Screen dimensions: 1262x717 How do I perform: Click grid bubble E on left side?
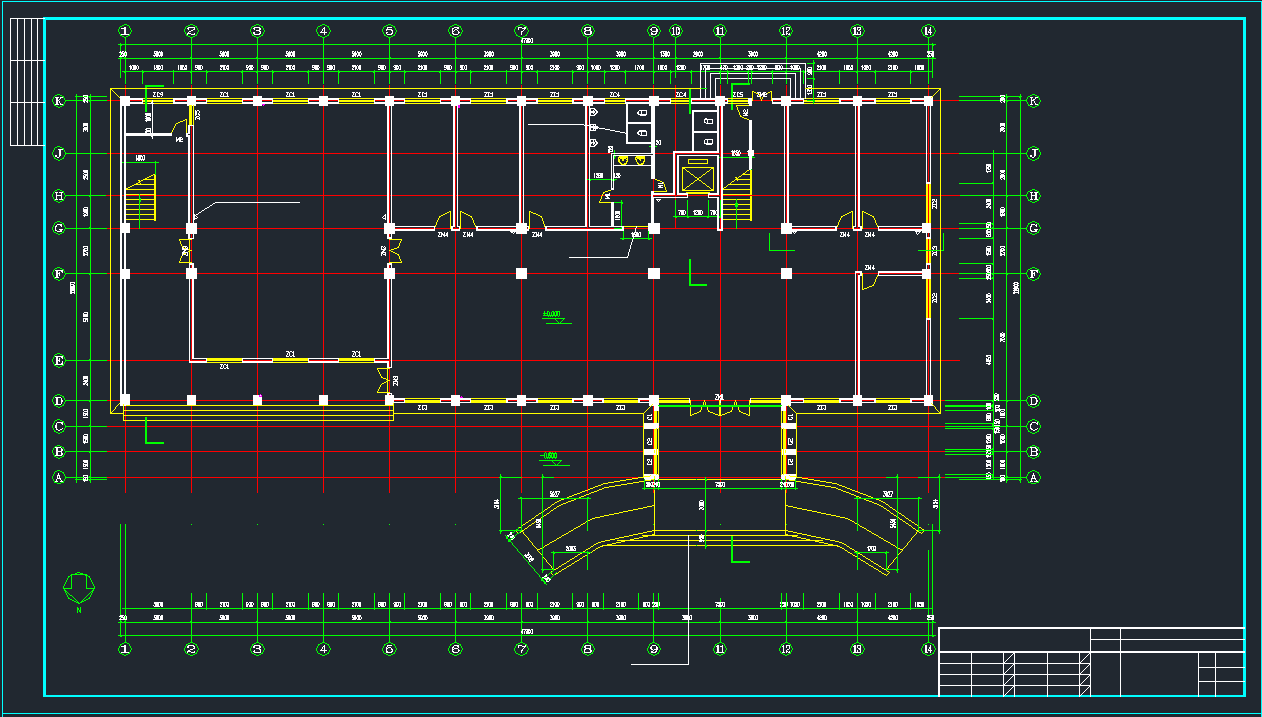tap(59, 360)
